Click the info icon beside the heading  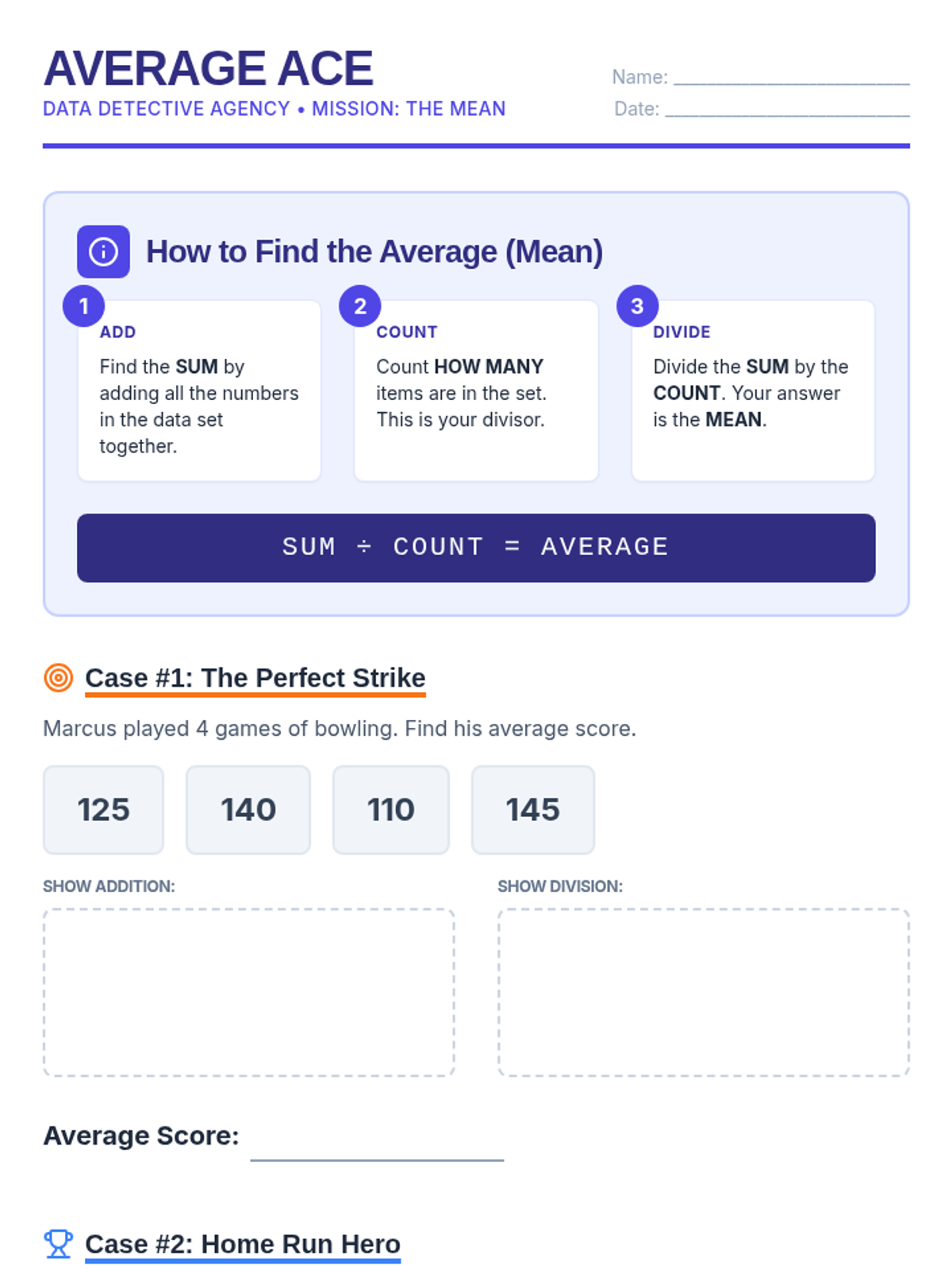pyautogui.click(x=103, y=252)
